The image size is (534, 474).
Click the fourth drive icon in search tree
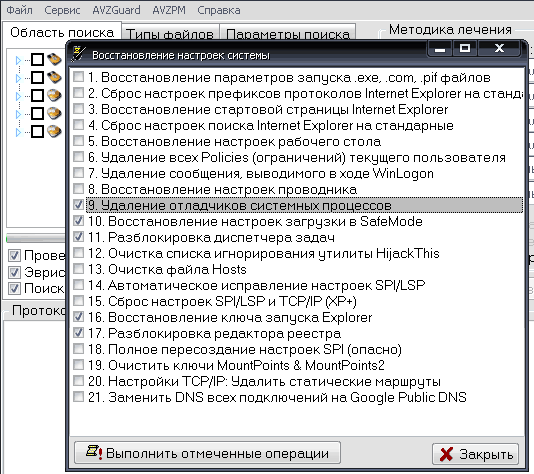pos(54,113)
